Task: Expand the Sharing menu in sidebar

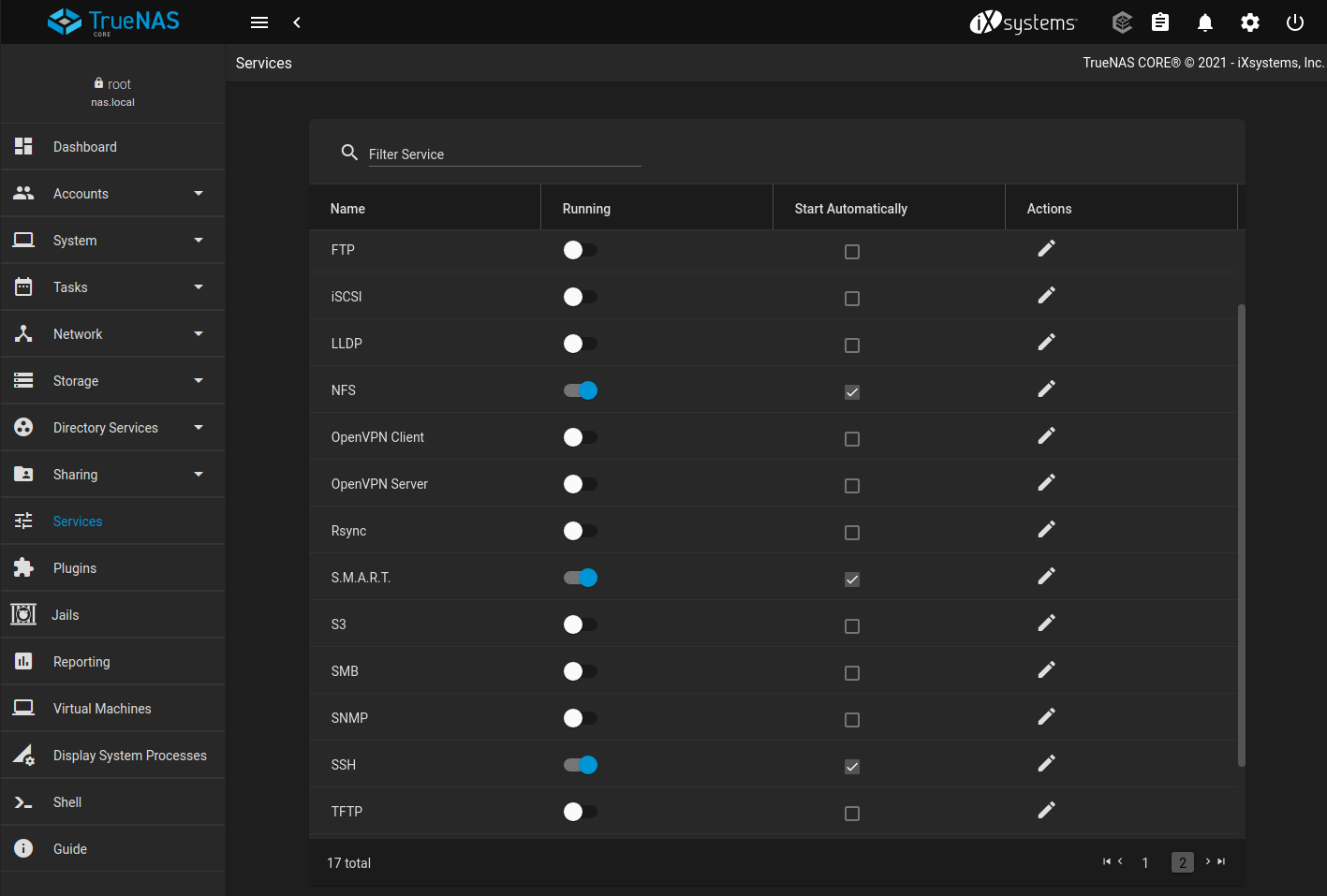Action: (x=112, y=474)
